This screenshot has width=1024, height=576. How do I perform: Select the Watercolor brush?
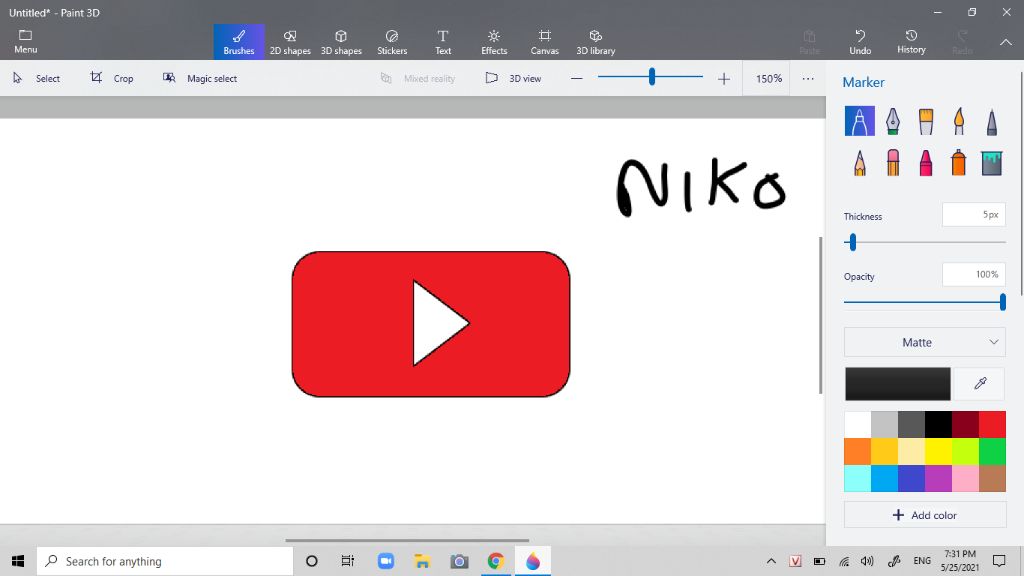click(x=959, y=121)
